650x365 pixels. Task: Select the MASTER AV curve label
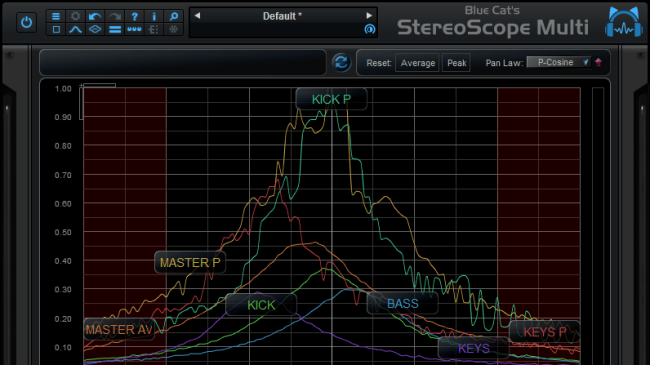tap(119, 330)
